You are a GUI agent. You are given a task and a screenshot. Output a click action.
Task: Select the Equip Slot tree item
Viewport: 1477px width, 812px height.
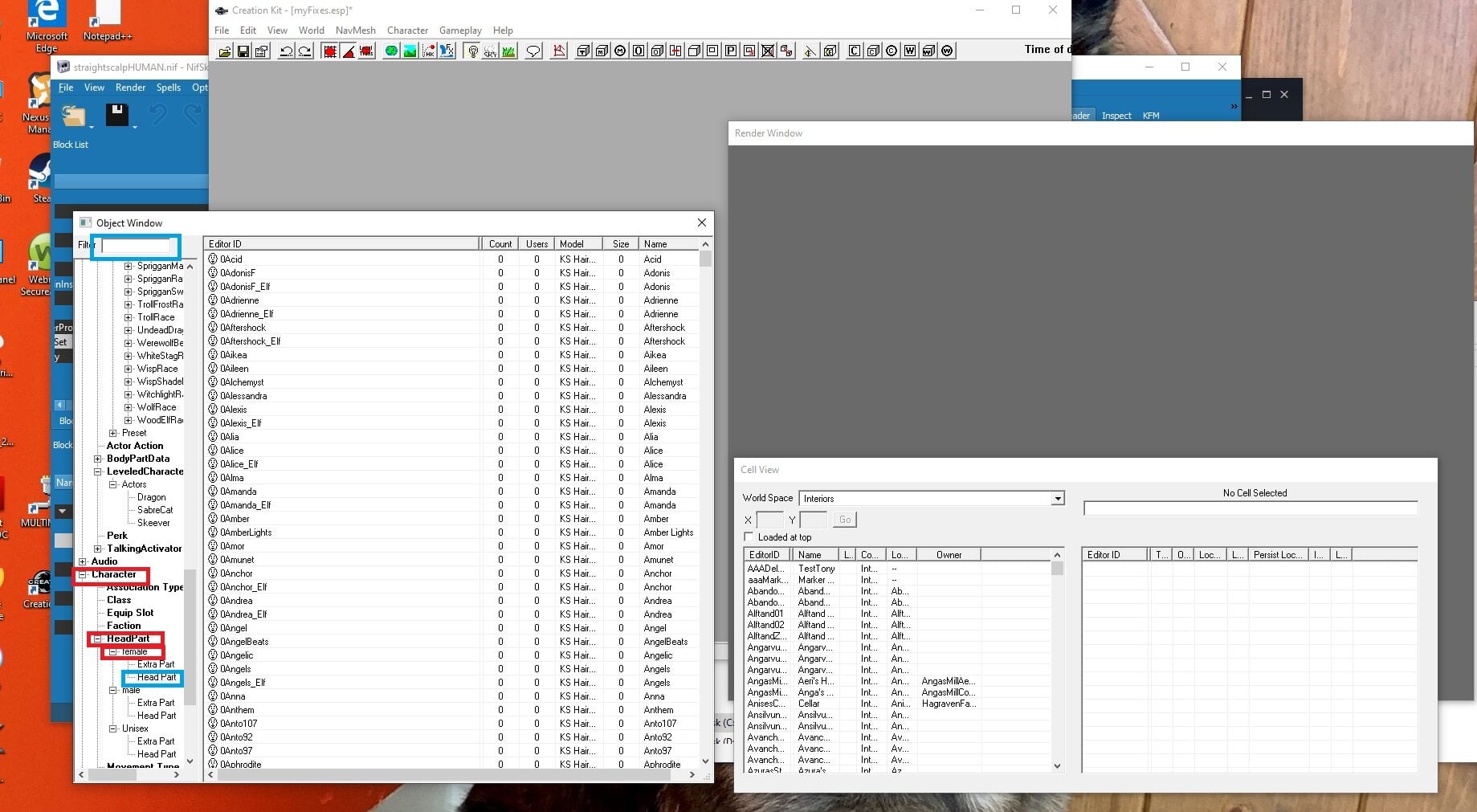click(130, 613)
